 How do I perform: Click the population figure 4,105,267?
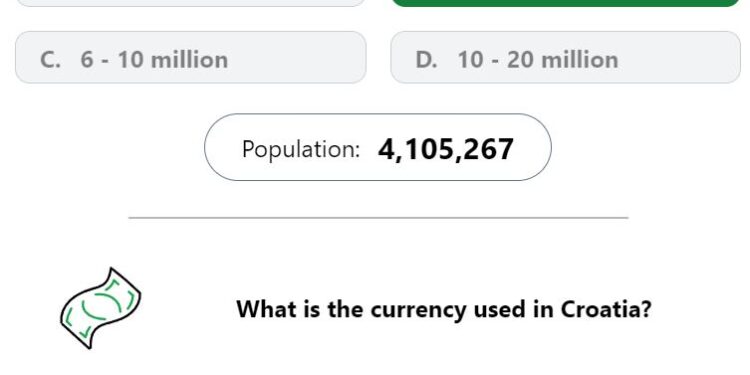point(446,149)
